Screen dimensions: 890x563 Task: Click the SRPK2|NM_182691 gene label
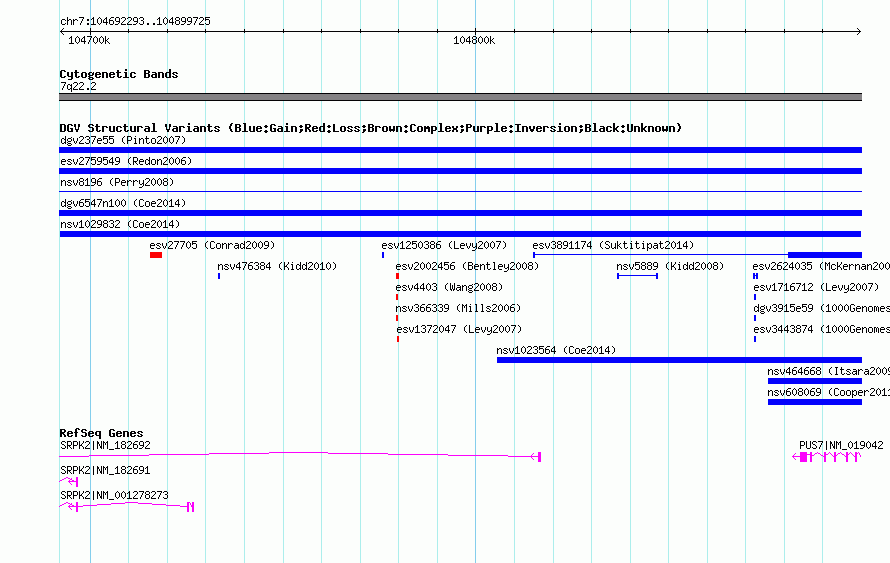tap(105, 470)
